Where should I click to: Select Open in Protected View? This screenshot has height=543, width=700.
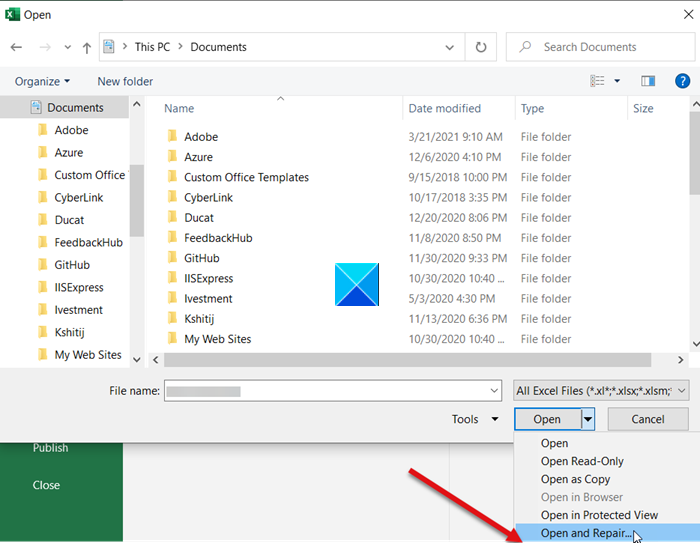click(x=599, y=515)
